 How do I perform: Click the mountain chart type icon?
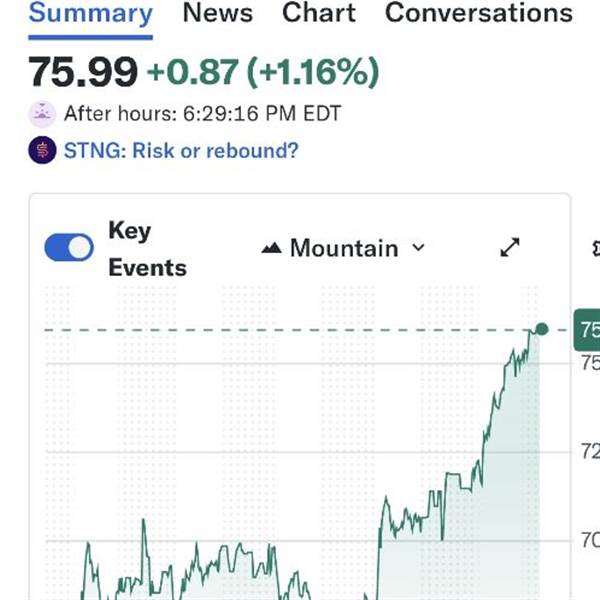click(271, 248)
